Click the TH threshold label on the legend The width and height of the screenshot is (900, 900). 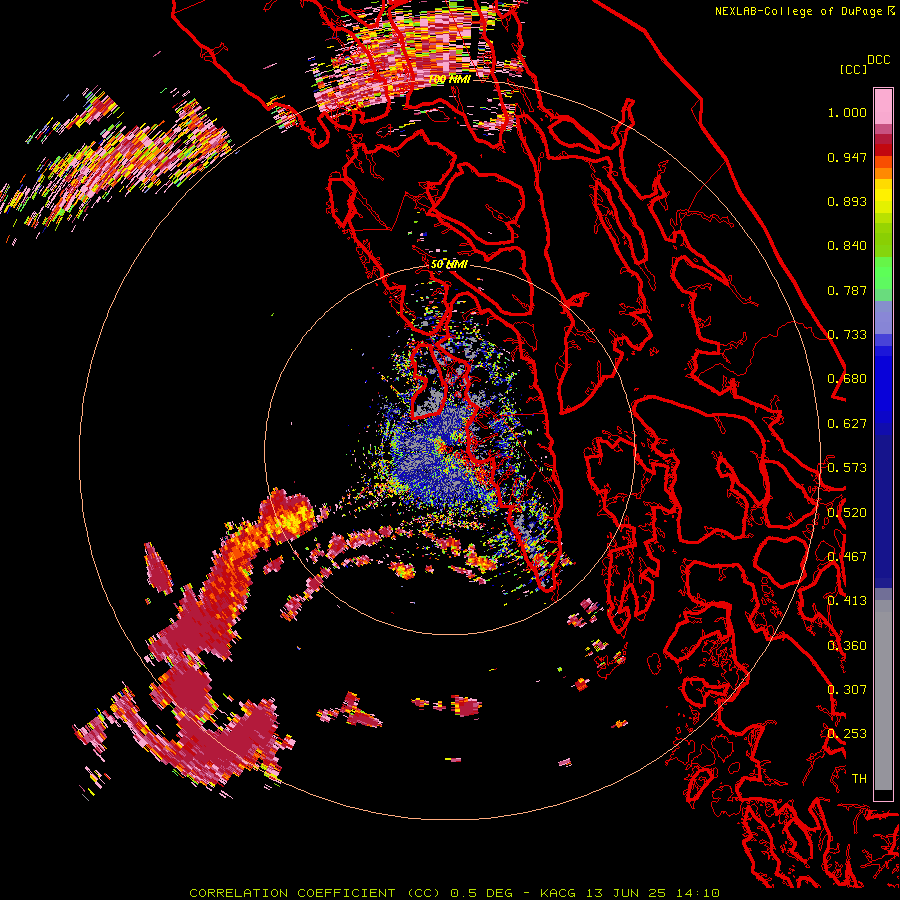pyautogui.click(x=859, y=779)
